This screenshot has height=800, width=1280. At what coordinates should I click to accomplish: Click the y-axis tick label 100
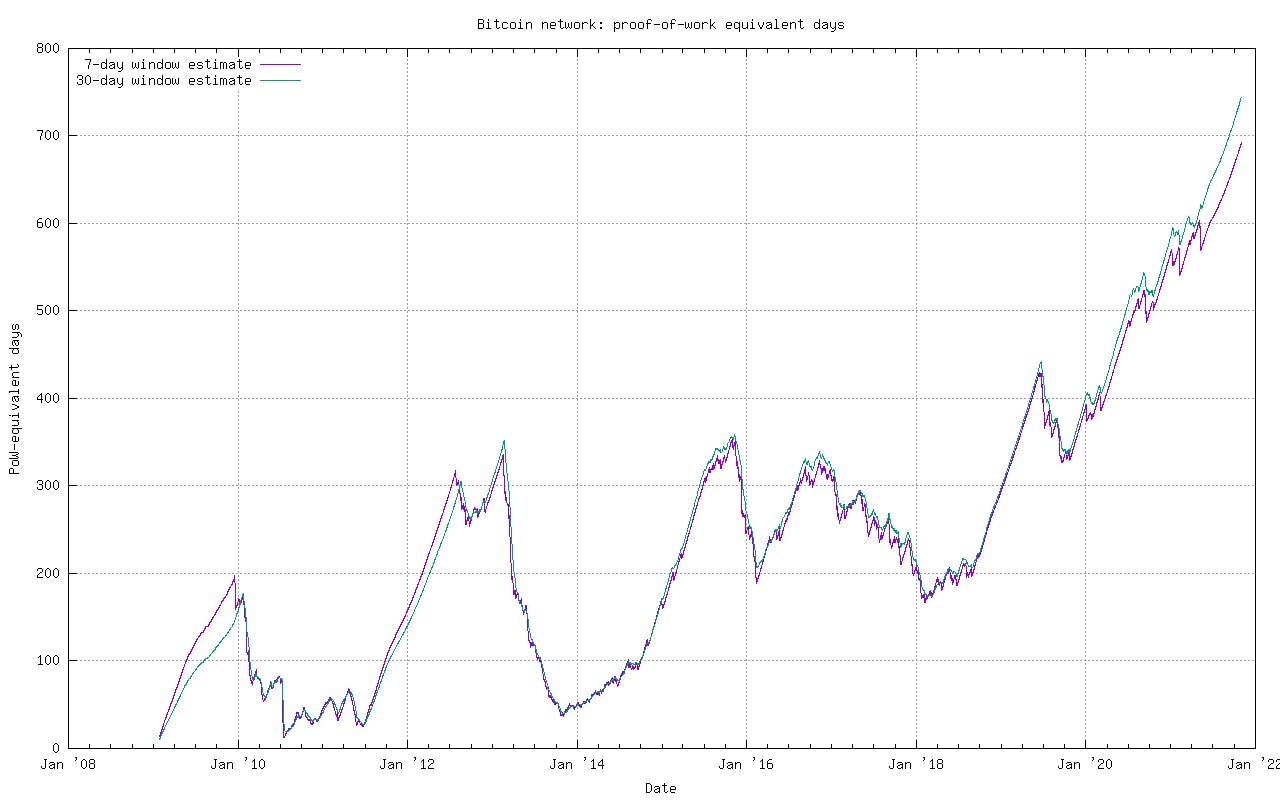48,660
